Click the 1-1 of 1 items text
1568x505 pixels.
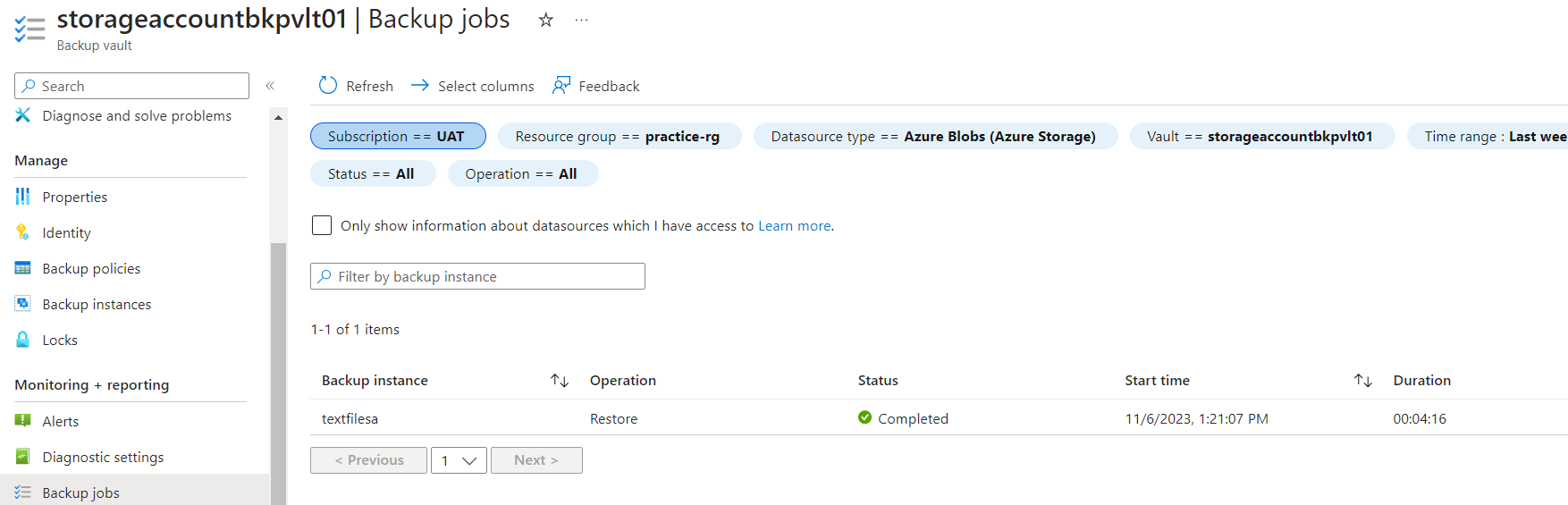355,329
